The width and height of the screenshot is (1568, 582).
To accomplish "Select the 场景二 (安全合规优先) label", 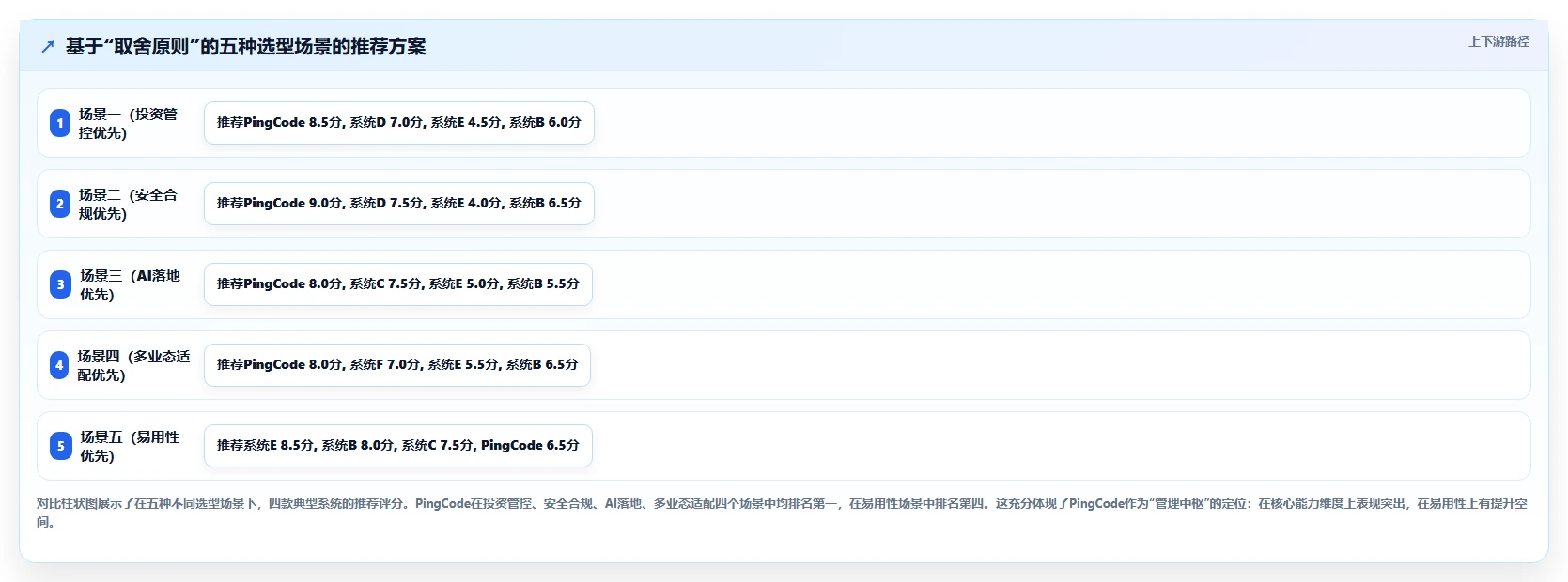I will 128,204.
